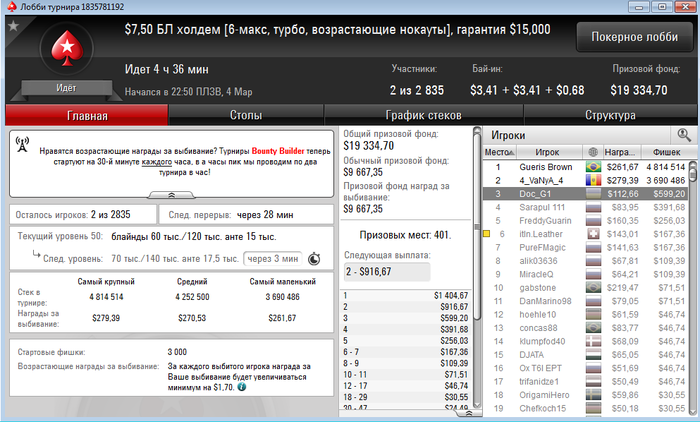Select player trifanidze1

click(585, 381)
